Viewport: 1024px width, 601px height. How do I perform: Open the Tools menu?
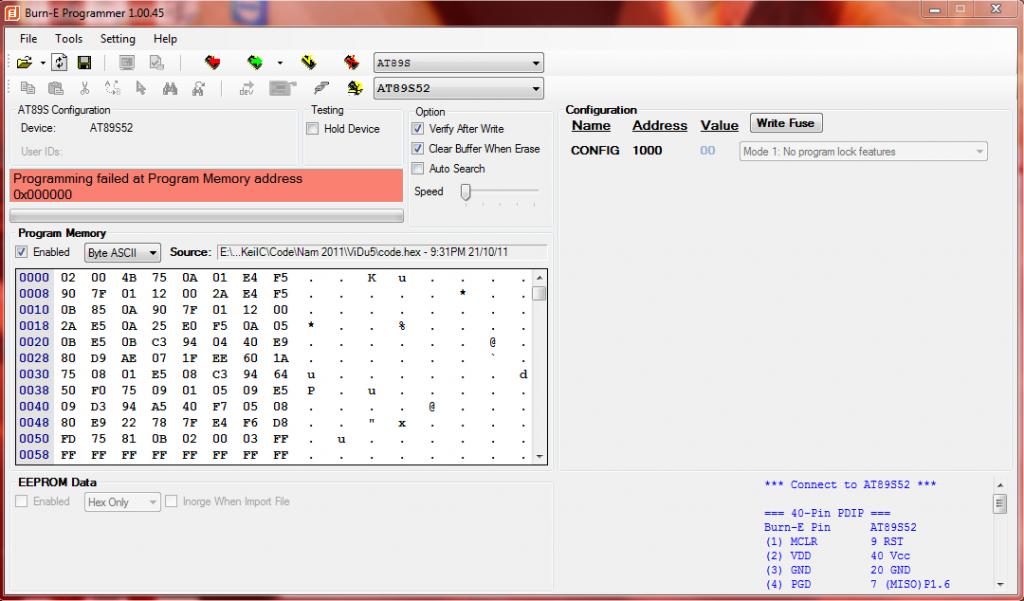pyautogui.click(x=69, y=39)
